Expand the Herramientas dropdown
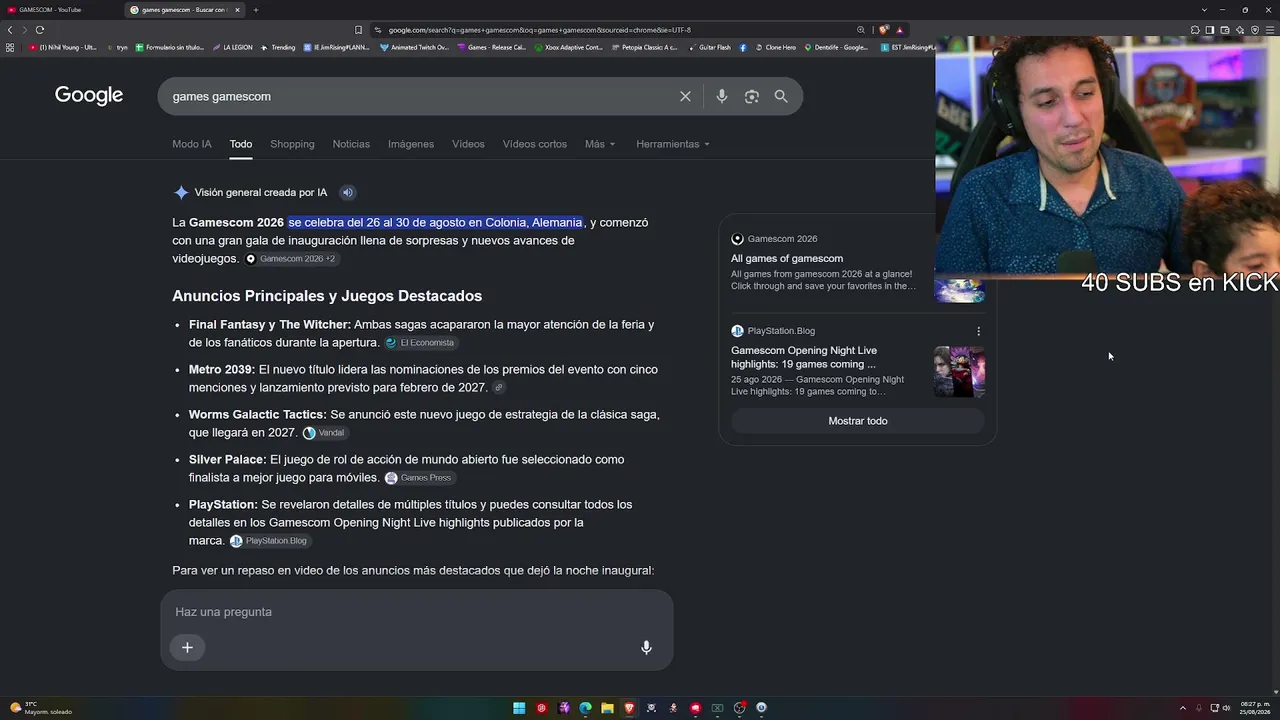 point(673,144)
